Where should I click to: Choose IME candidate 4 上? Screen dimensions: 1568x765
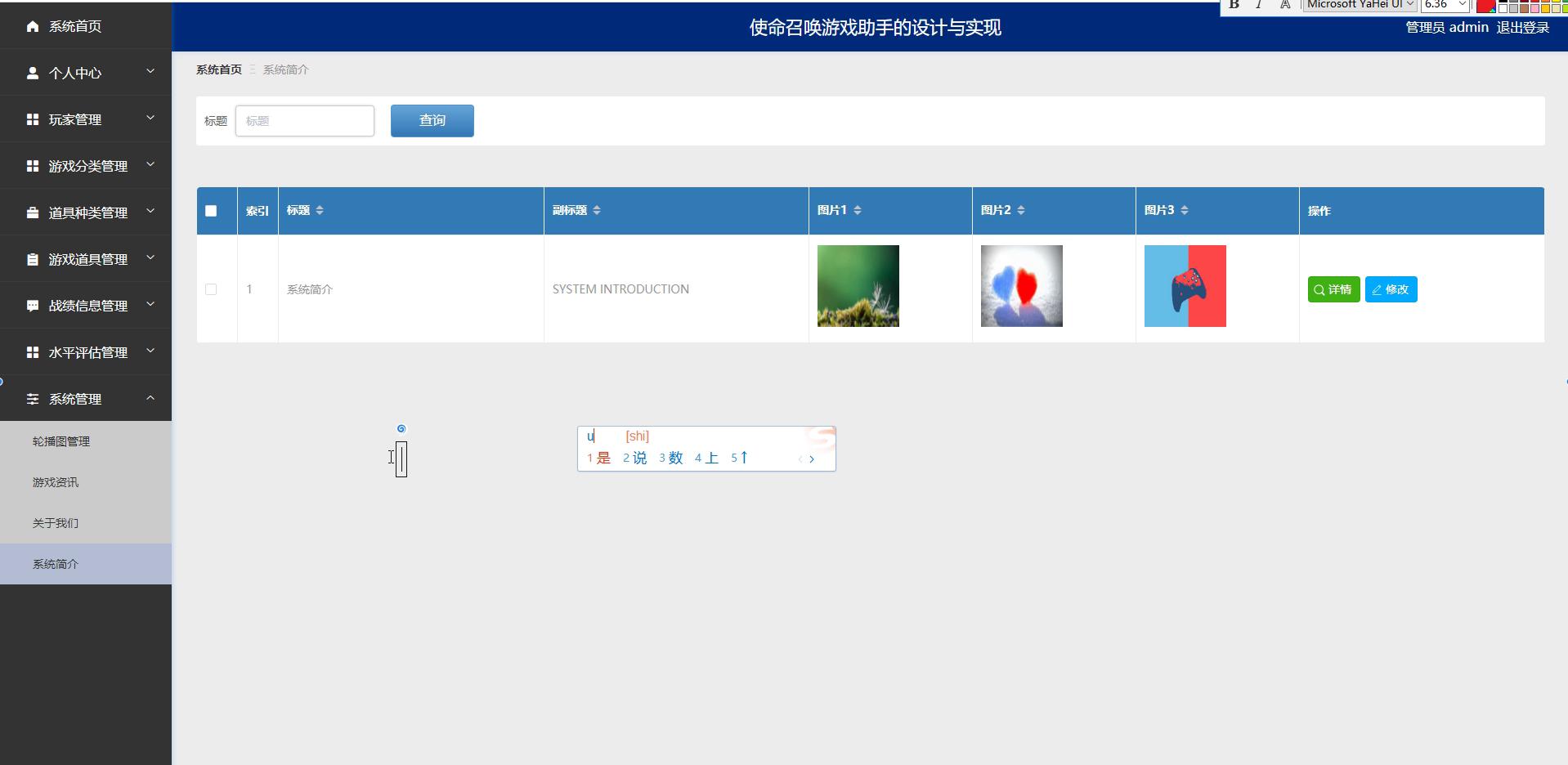(707, 459)
